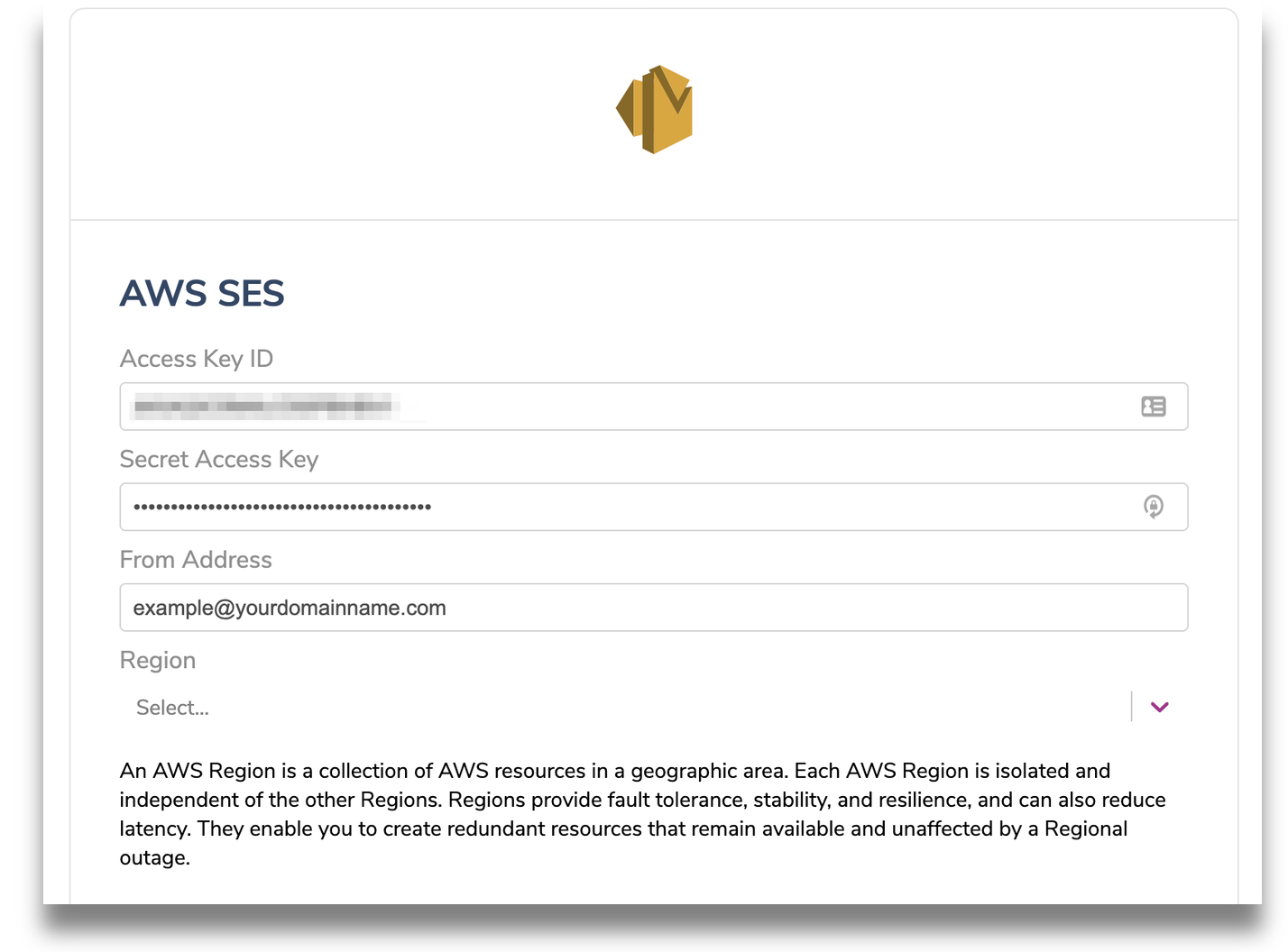Click the From Address label

point(196,560)
